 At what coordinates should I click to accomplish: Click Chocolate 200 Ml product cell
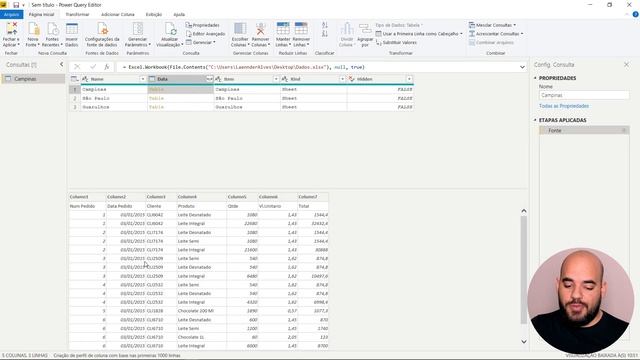[x=201, y=311]
